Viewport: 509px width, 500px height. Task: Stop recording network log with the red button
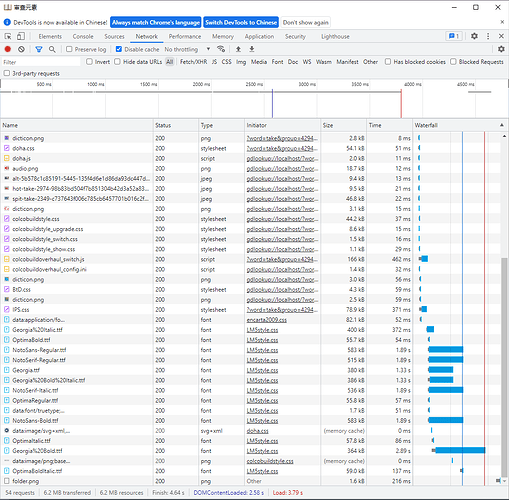pos(8,49)
